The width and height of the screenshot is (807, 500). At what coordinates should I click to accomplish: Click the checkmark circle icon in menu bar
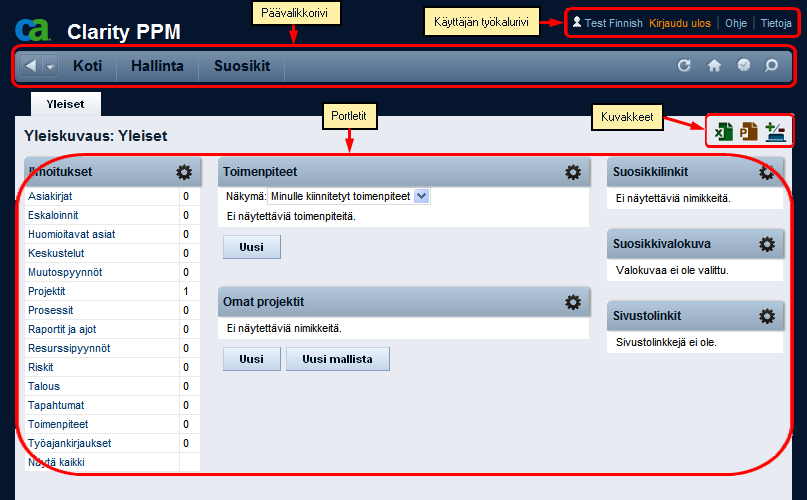point(744,65)
